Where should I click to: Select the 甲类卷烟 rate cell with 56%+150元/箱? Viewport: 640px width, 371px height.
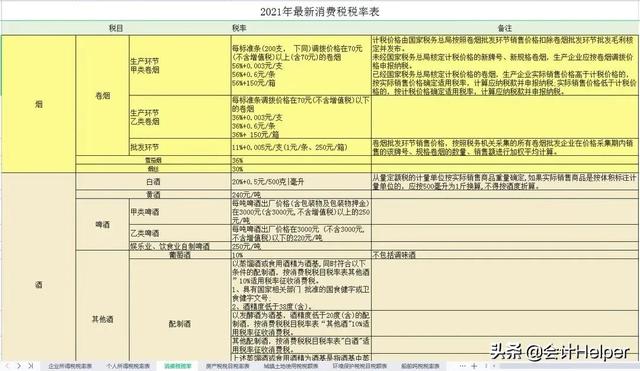pos(301,66)
